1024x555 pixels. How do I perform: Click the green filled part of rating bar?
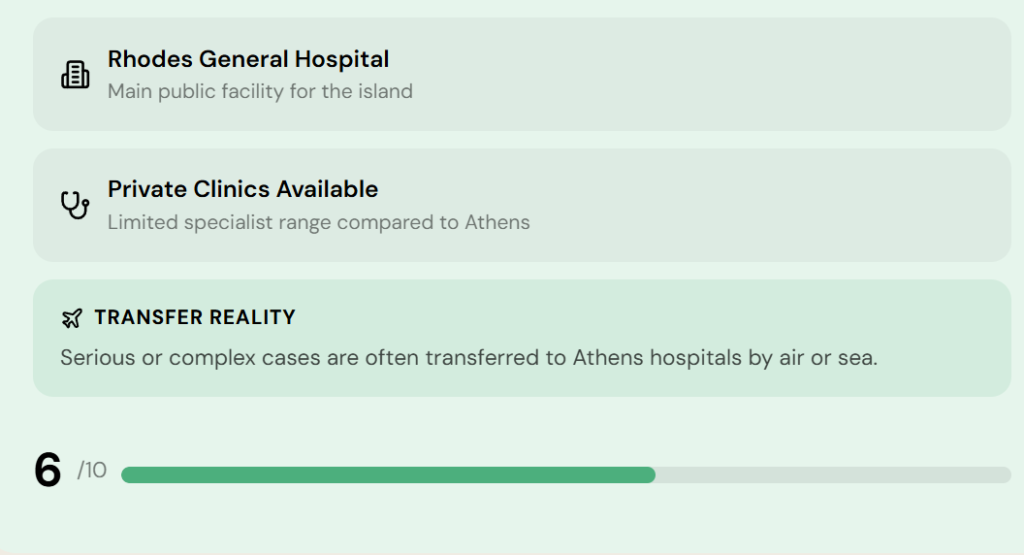point(388,475)
